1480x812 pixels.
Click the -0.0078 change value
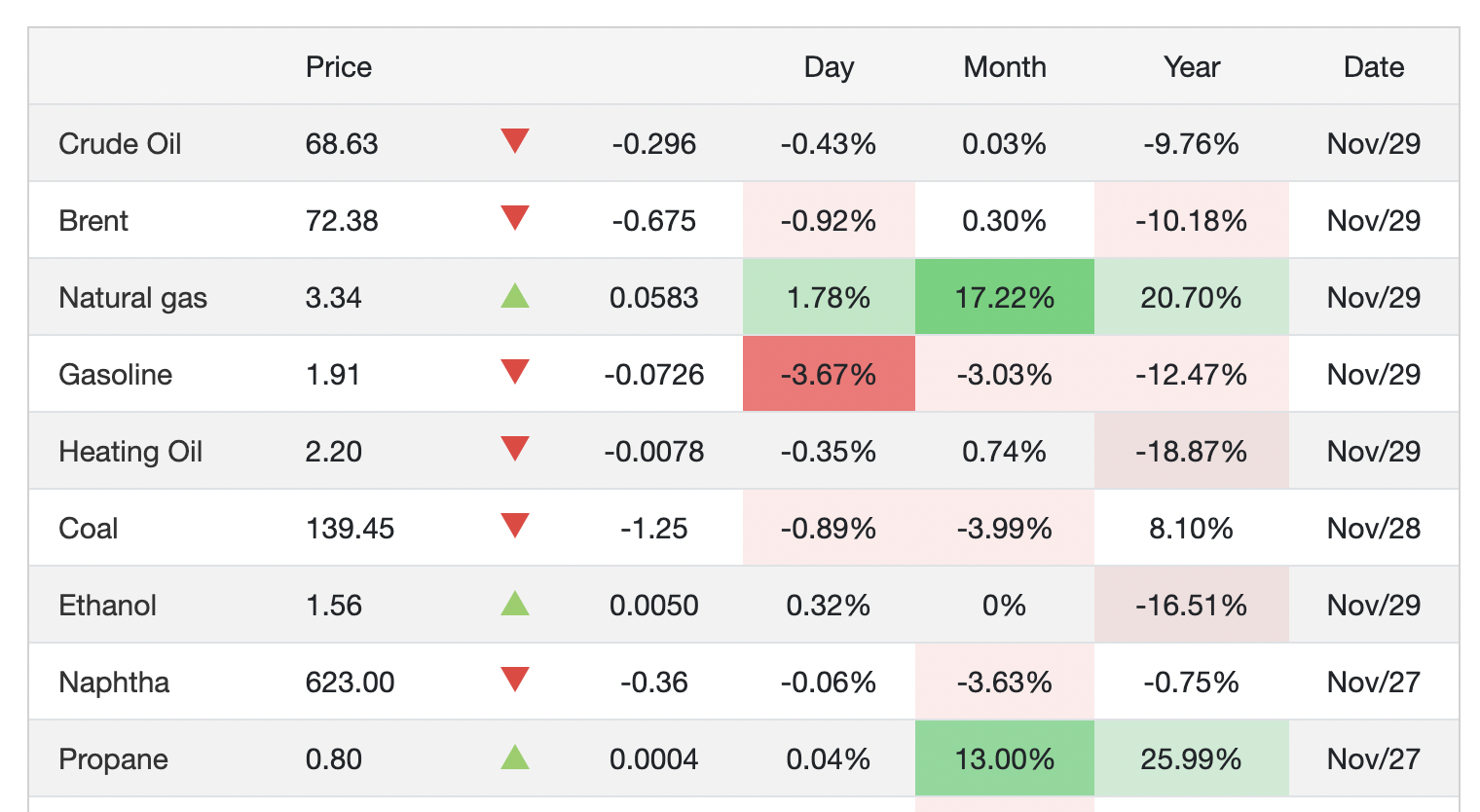click(x=654, y=452)
